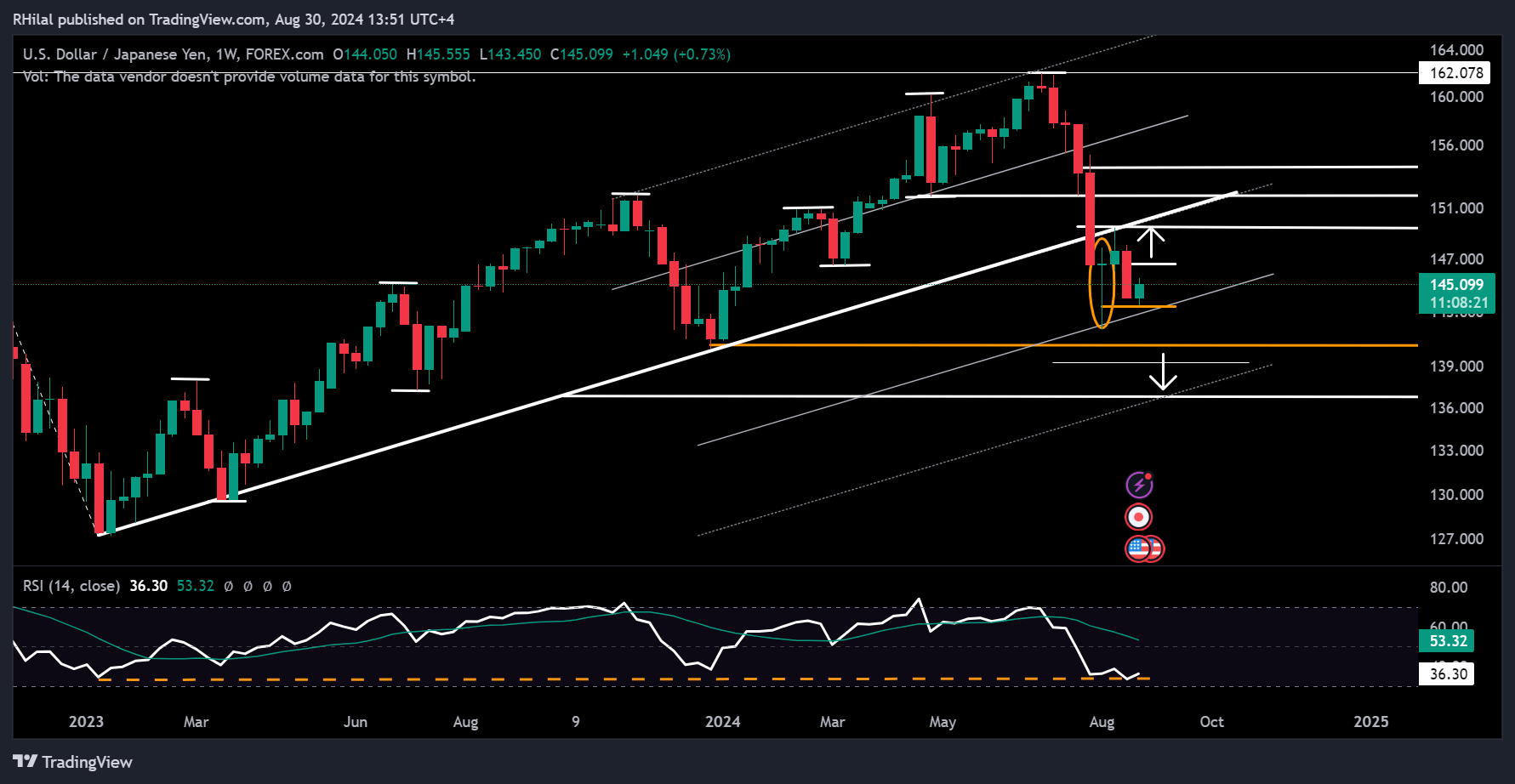The height and width of the screenshot is (784, 1515).
Task: Click the 162.078 price line label
Action: 1456,73
